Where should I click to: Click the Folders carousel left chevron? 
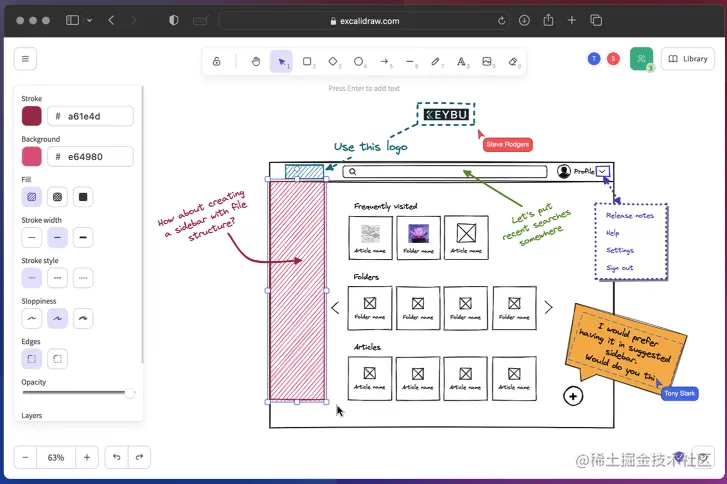(x=335, y=307)
